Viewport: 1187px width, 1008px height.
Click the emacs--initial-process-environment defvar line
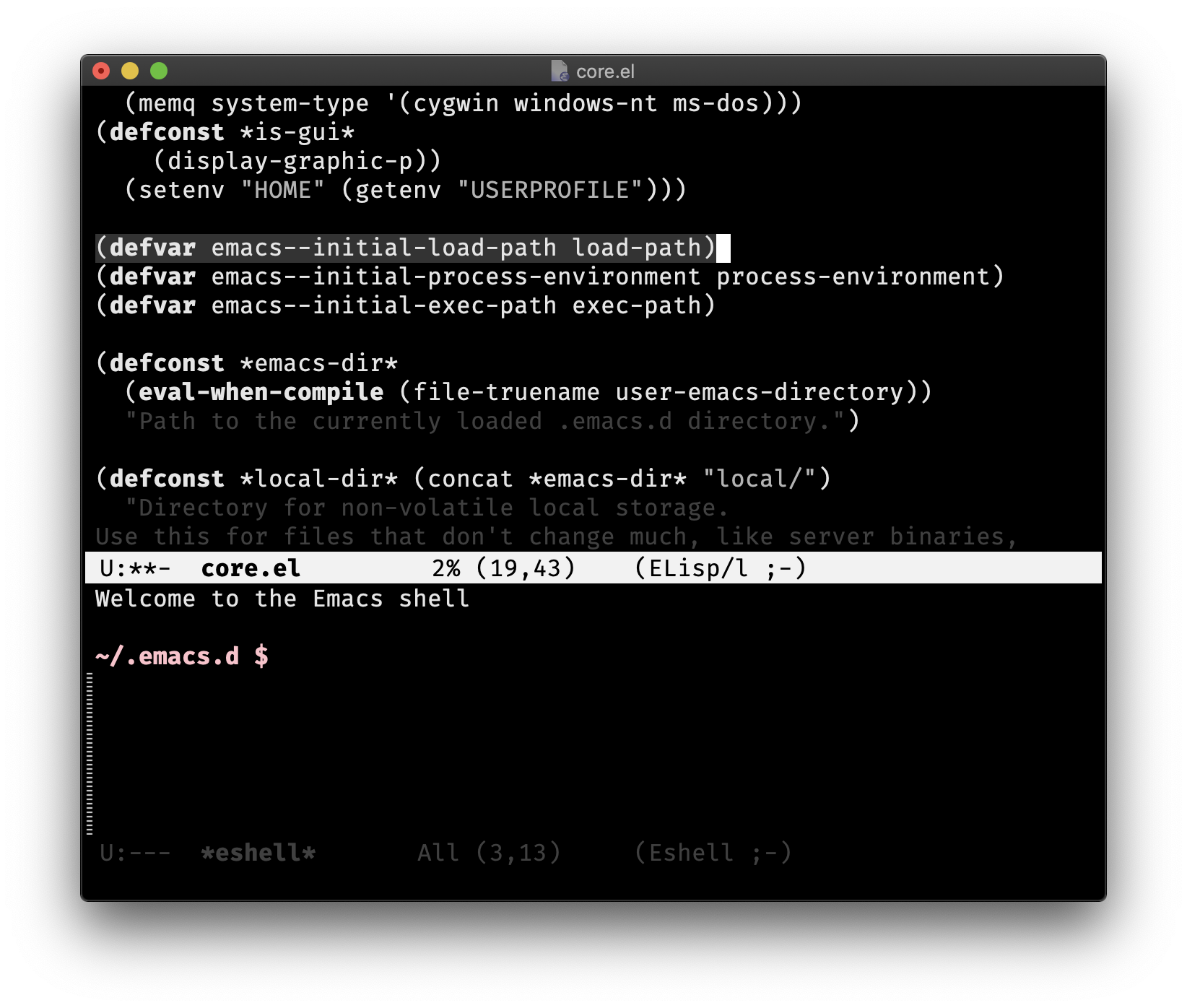coord(549,277)
